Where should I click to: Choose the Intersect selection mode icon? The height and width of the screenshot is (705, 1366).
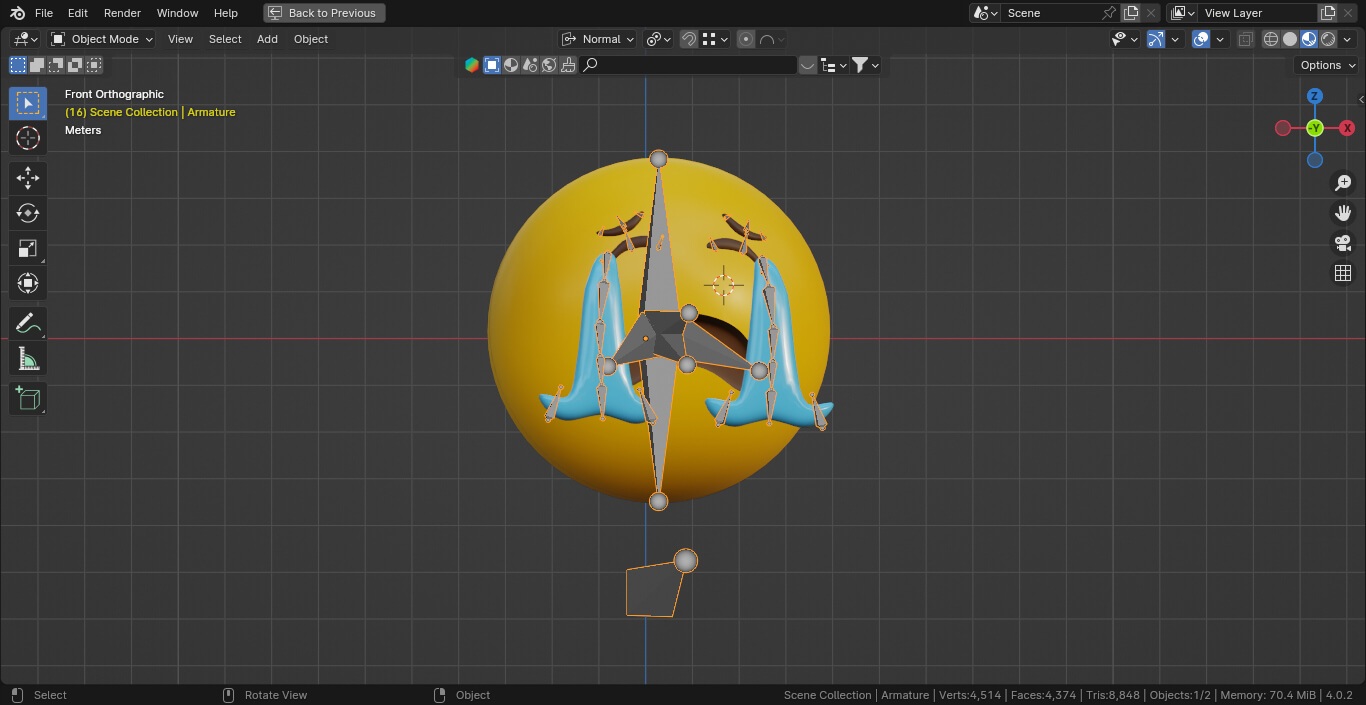(x=94, y=65)
